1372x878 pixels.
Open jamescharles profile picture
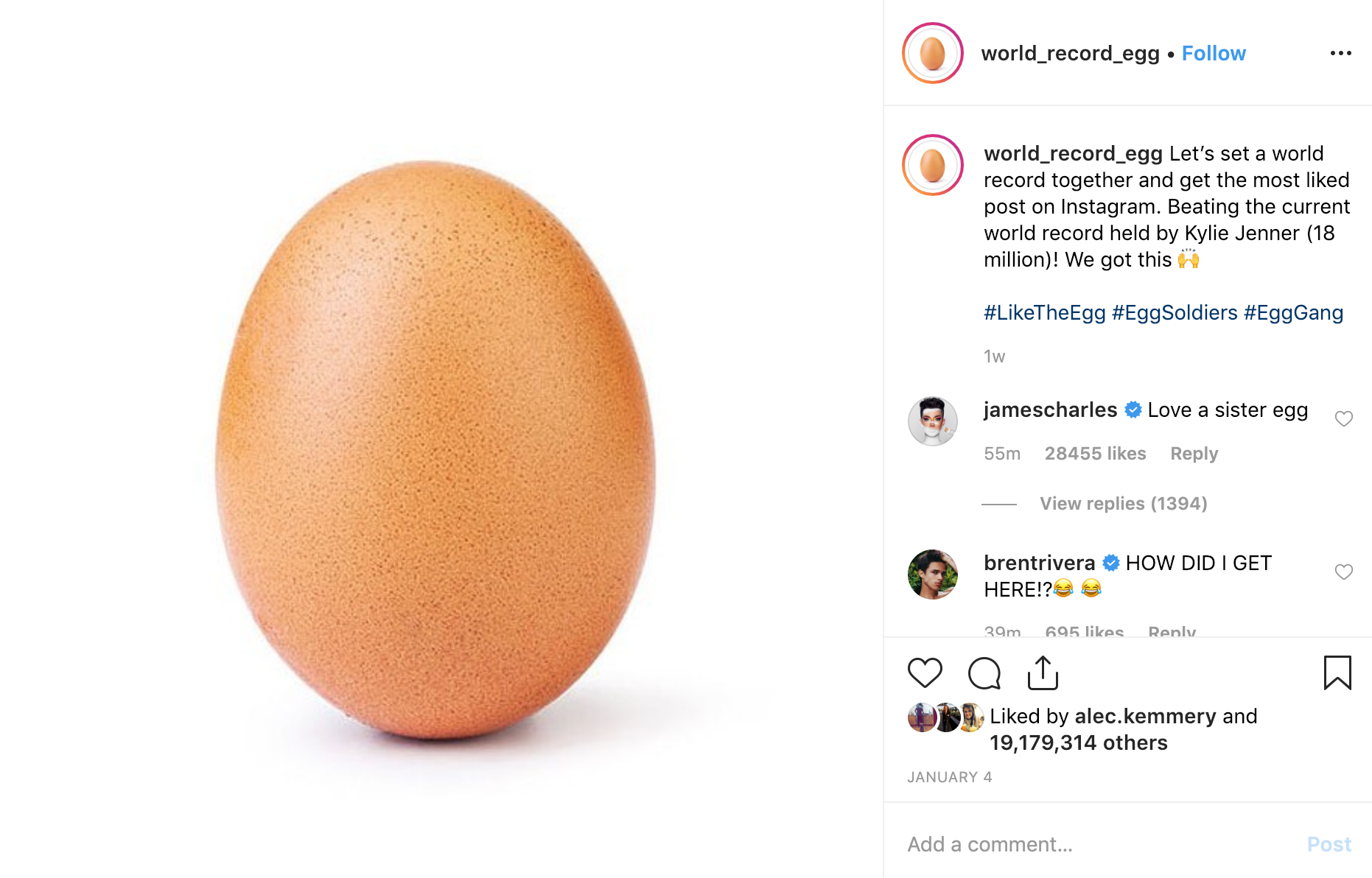pyautogui.click(x=932, y=421)
